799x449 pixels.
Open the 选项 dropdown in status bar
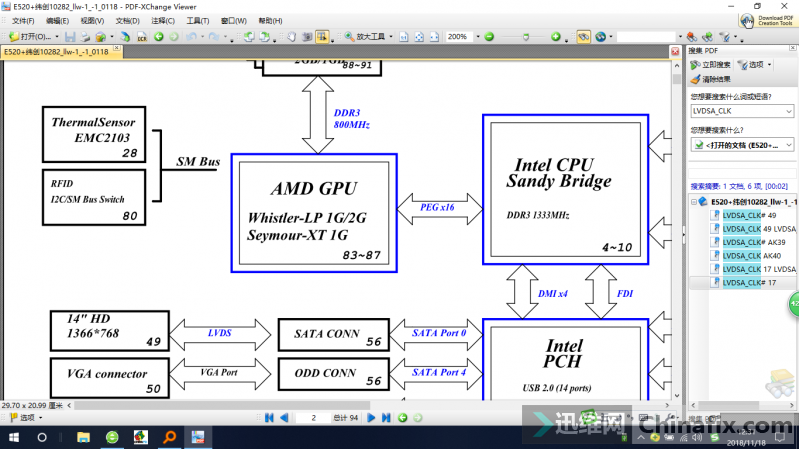pos(26,418)
